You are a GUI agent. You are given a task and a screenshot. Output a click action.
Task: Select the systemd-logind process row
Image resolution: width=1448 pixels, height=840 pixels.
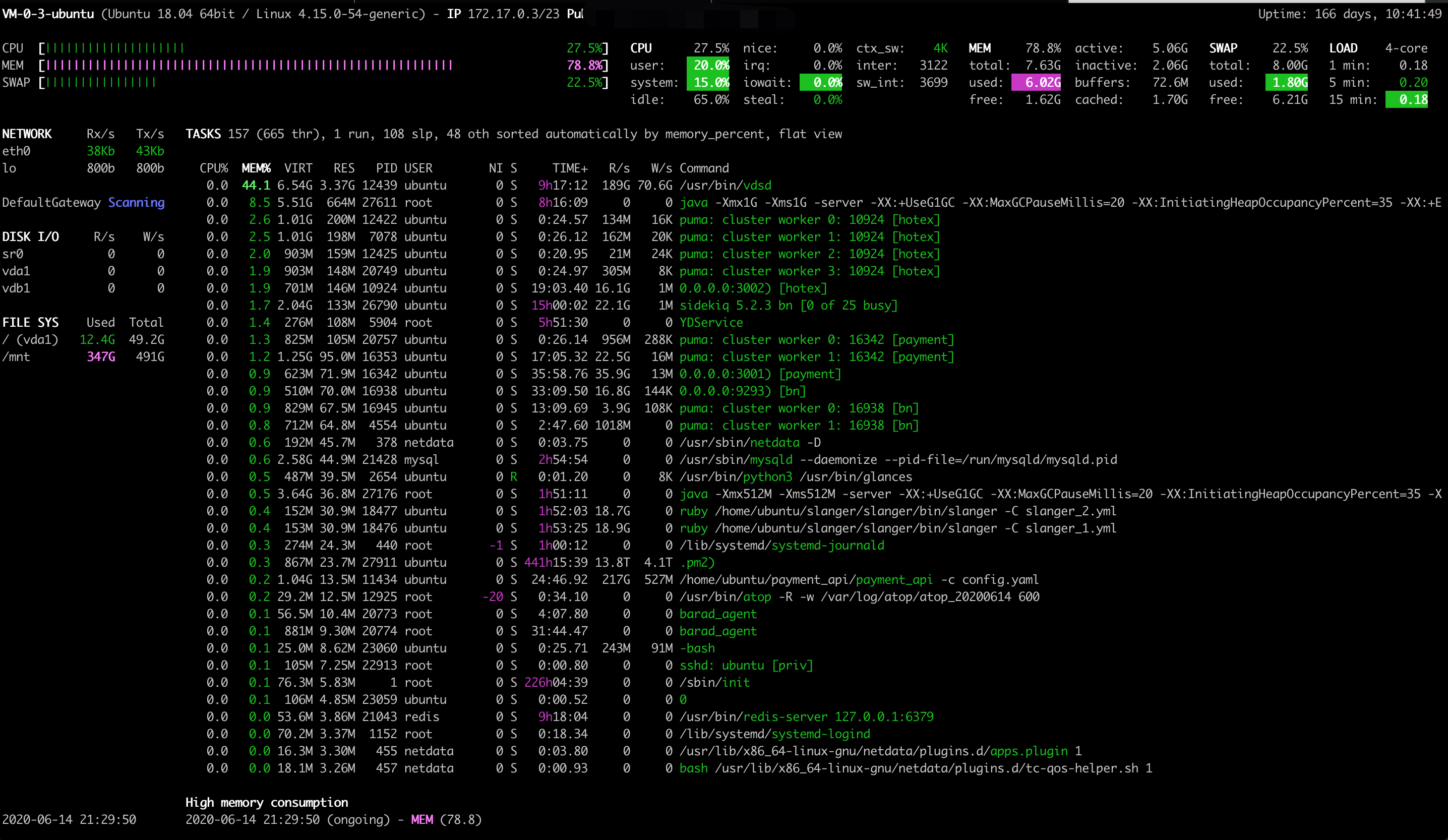point(538,734)
